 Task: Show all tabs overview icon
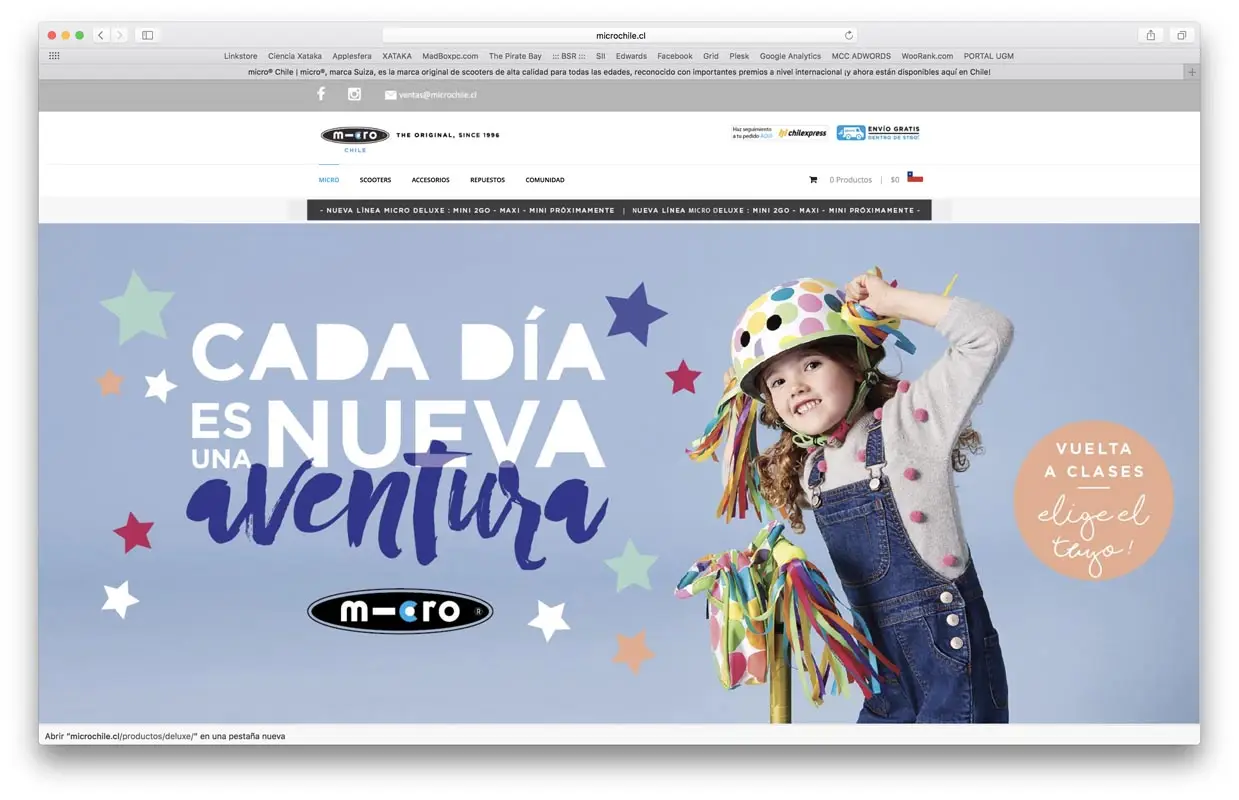1181,35
